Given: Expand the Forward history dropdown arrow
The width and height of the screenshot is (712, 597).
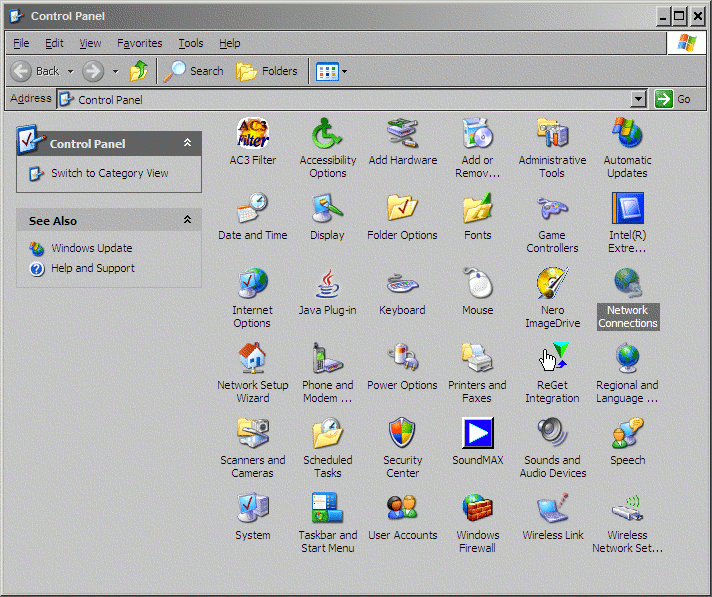Looking at the screenshot, I should coord(115,71).
